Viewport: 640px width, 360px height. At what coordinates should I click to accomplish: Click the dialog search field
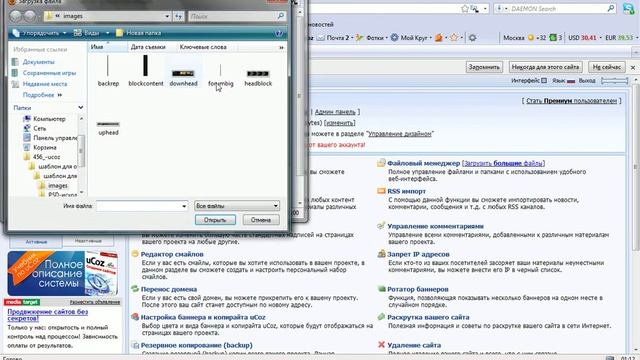tap(233, 16)
